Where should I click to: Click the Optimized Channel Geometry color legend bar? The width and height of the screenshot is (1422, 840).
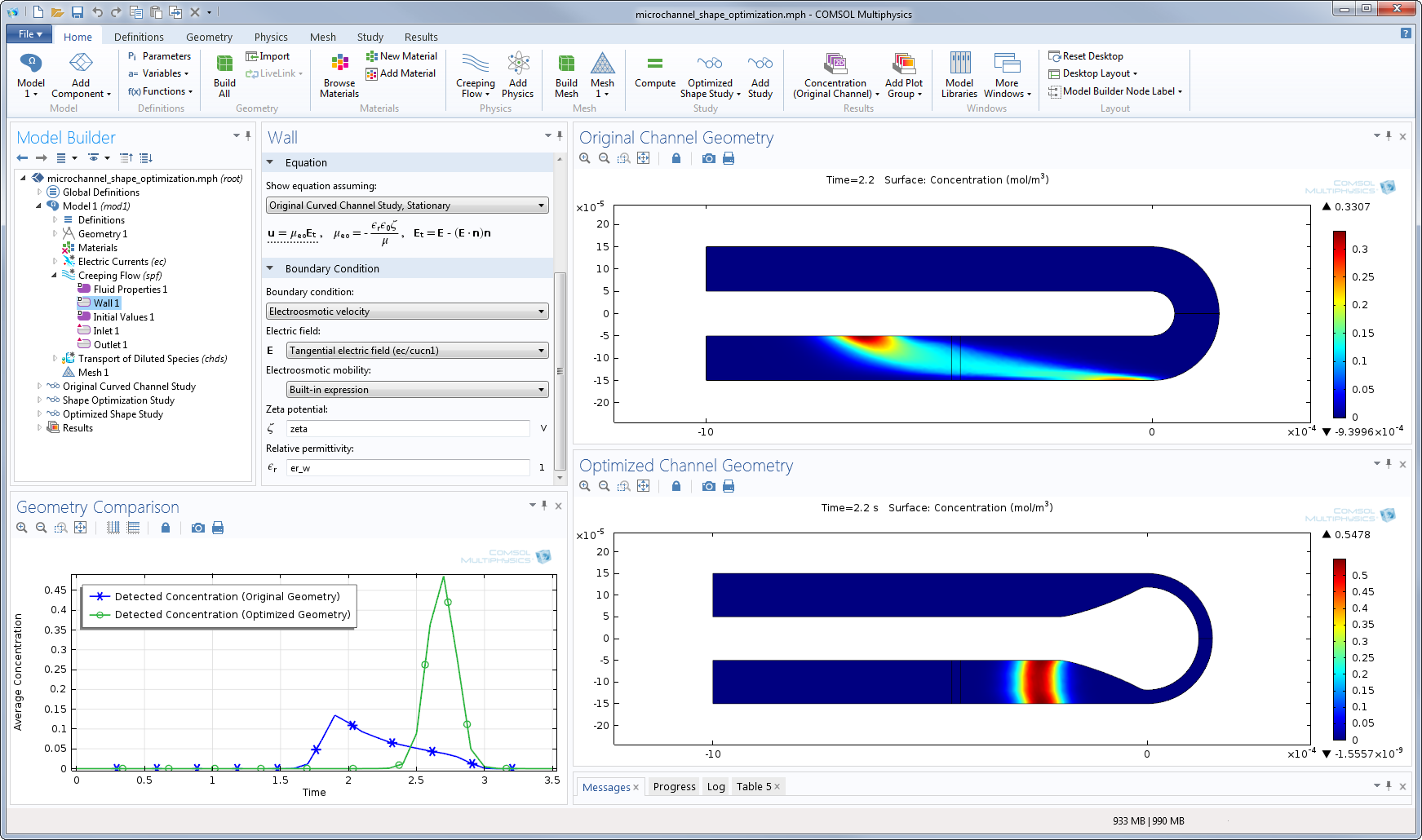click(x=1340, y=649)
